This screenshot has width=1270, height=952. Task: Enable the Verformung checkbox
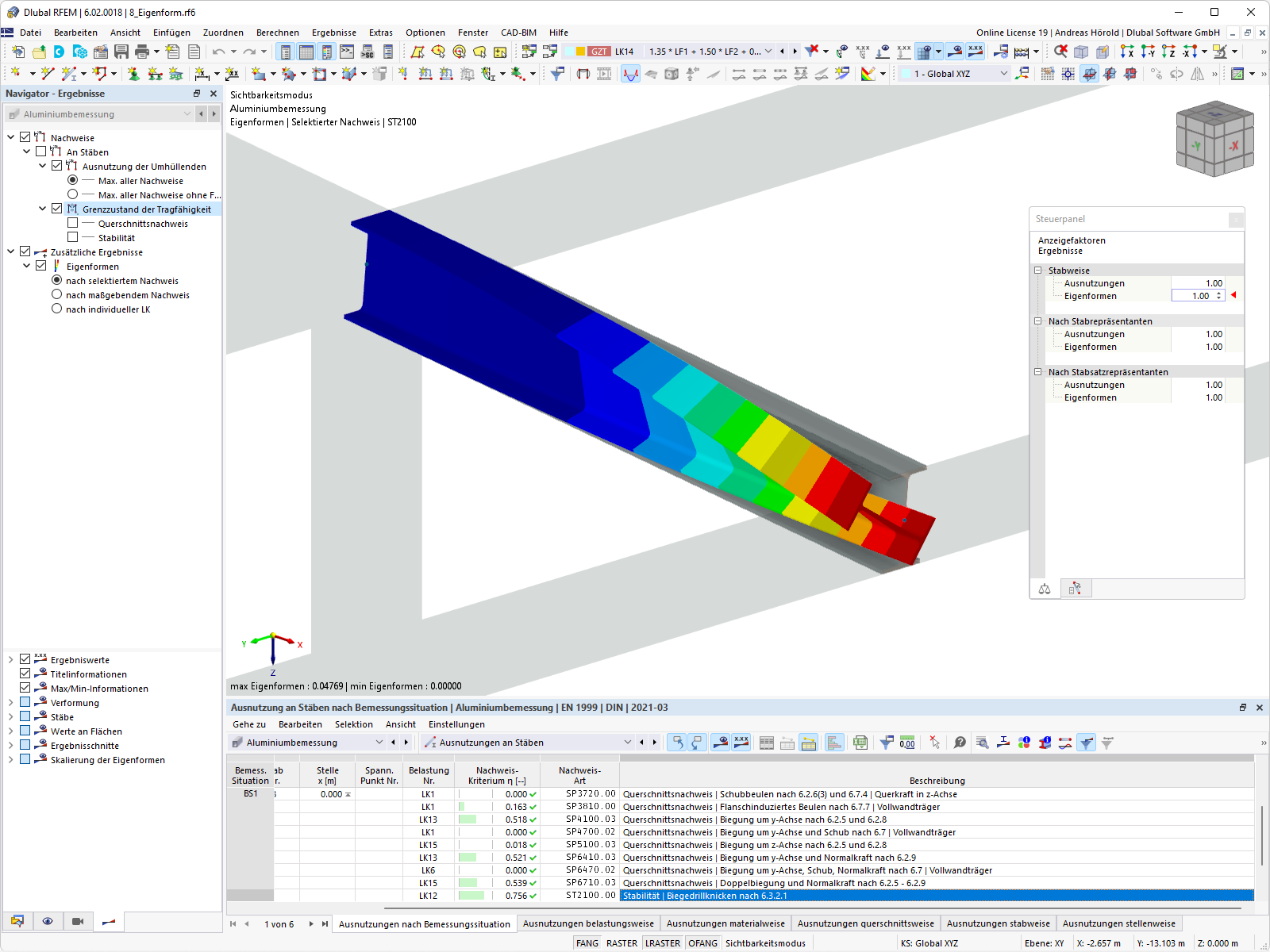point(25,702)
